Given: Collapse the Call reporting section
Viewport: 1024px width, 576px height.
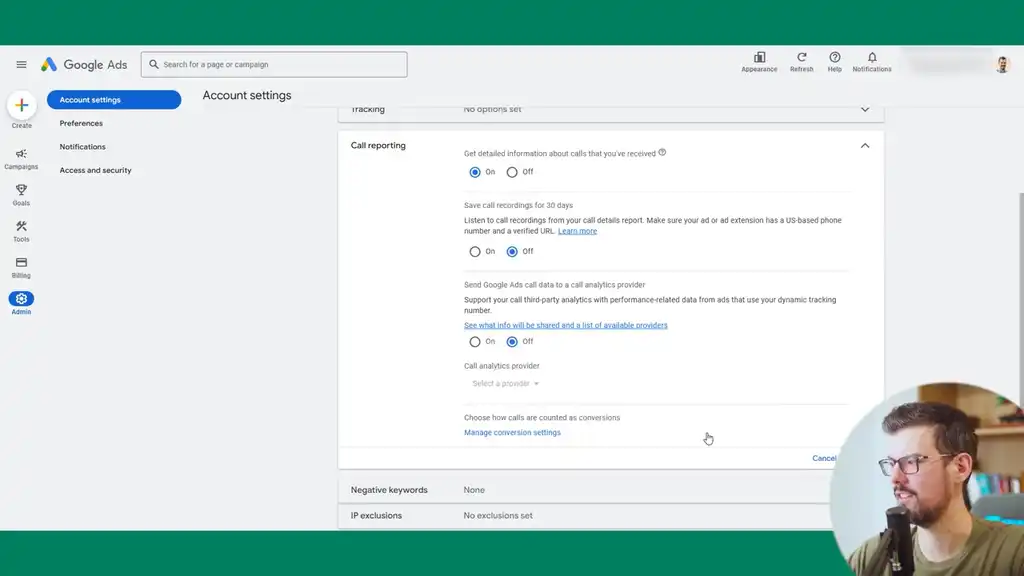Looking at the screenshot, I should click(865, 146).
